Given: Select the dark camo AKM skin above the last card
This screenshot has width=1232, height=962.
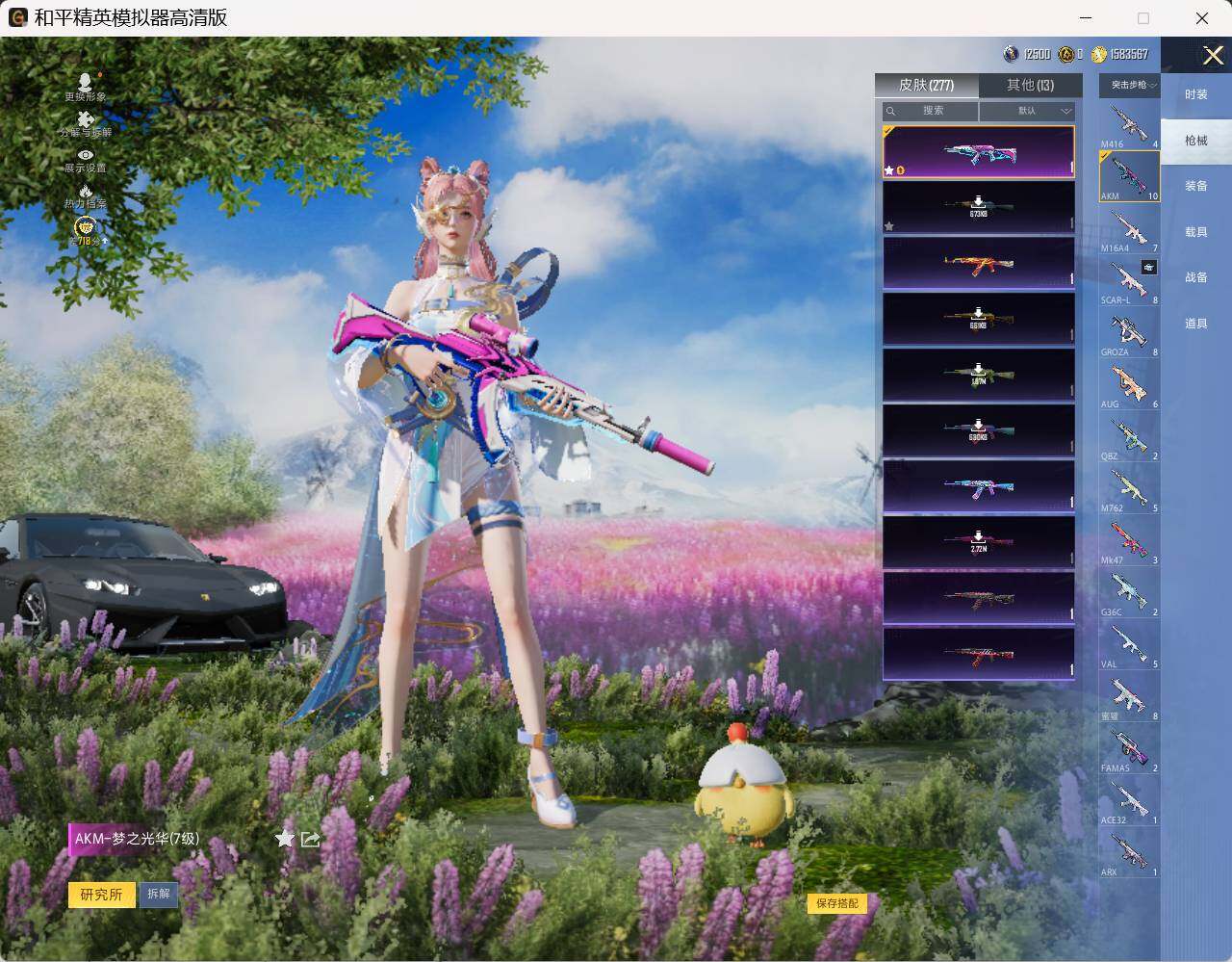Looking at the screenshot, I should click(x=979, y=598).
